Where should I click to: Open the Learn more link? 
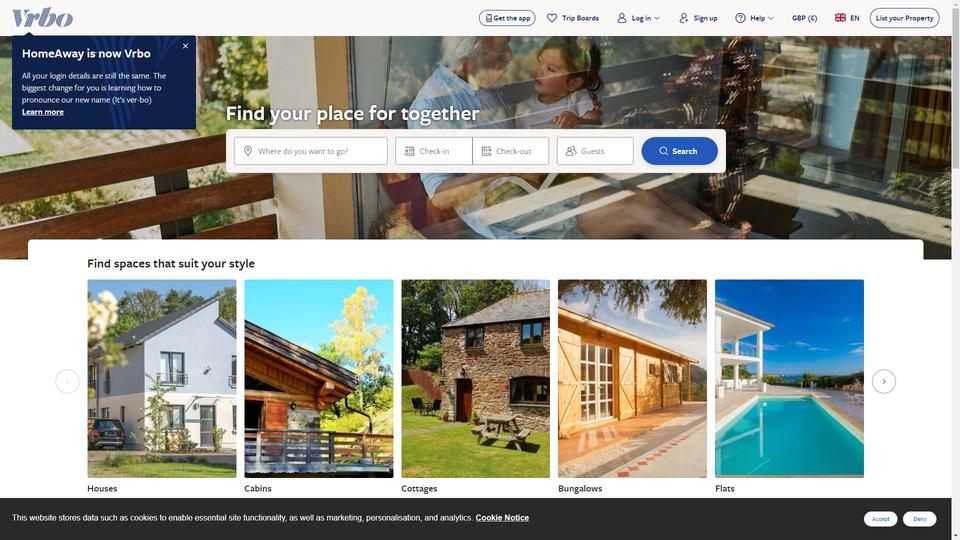click(43, 112)
